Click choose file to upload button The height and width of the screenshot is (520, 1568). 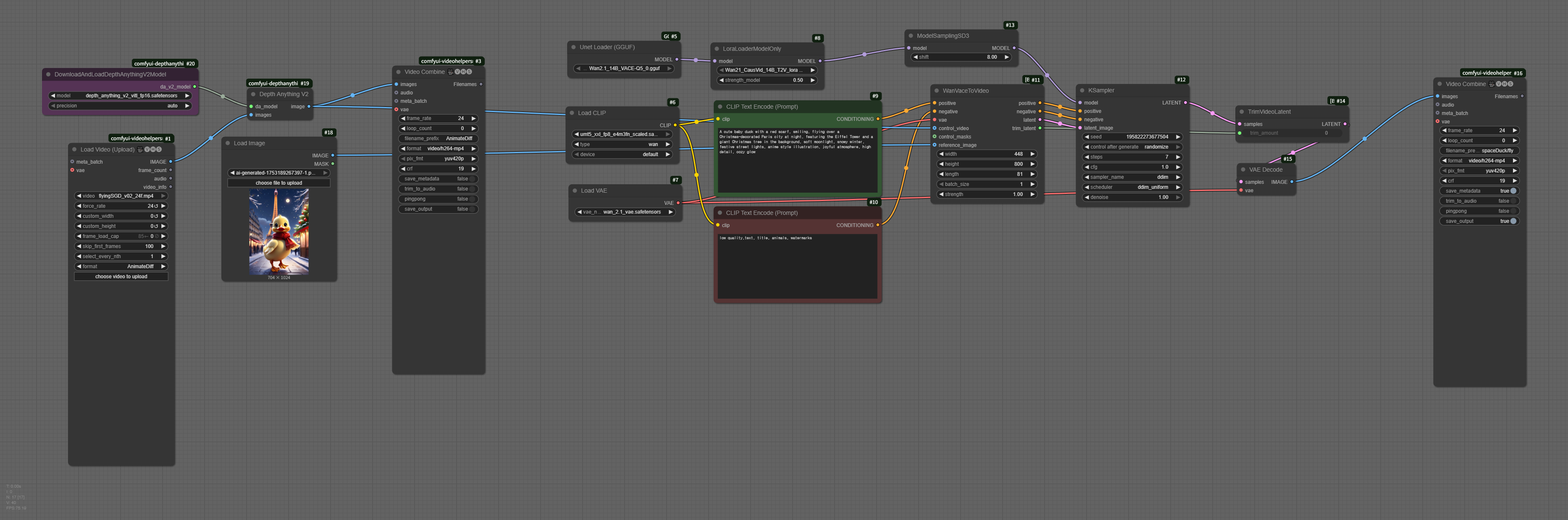(279, 183)
